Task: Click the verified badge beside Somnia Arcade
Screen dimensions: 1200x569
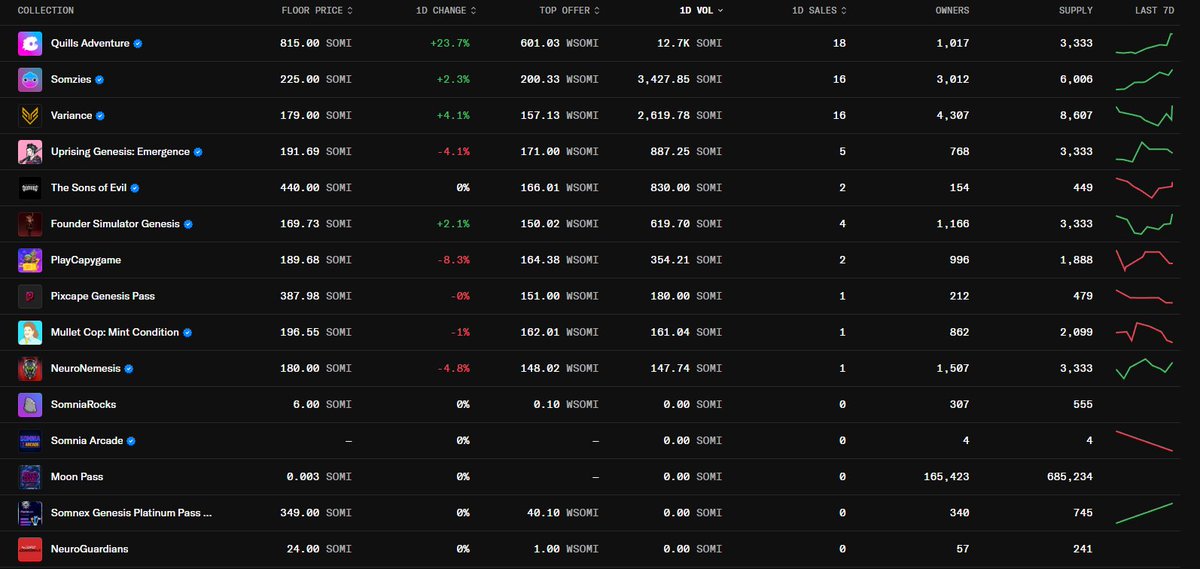Action: 132,440
